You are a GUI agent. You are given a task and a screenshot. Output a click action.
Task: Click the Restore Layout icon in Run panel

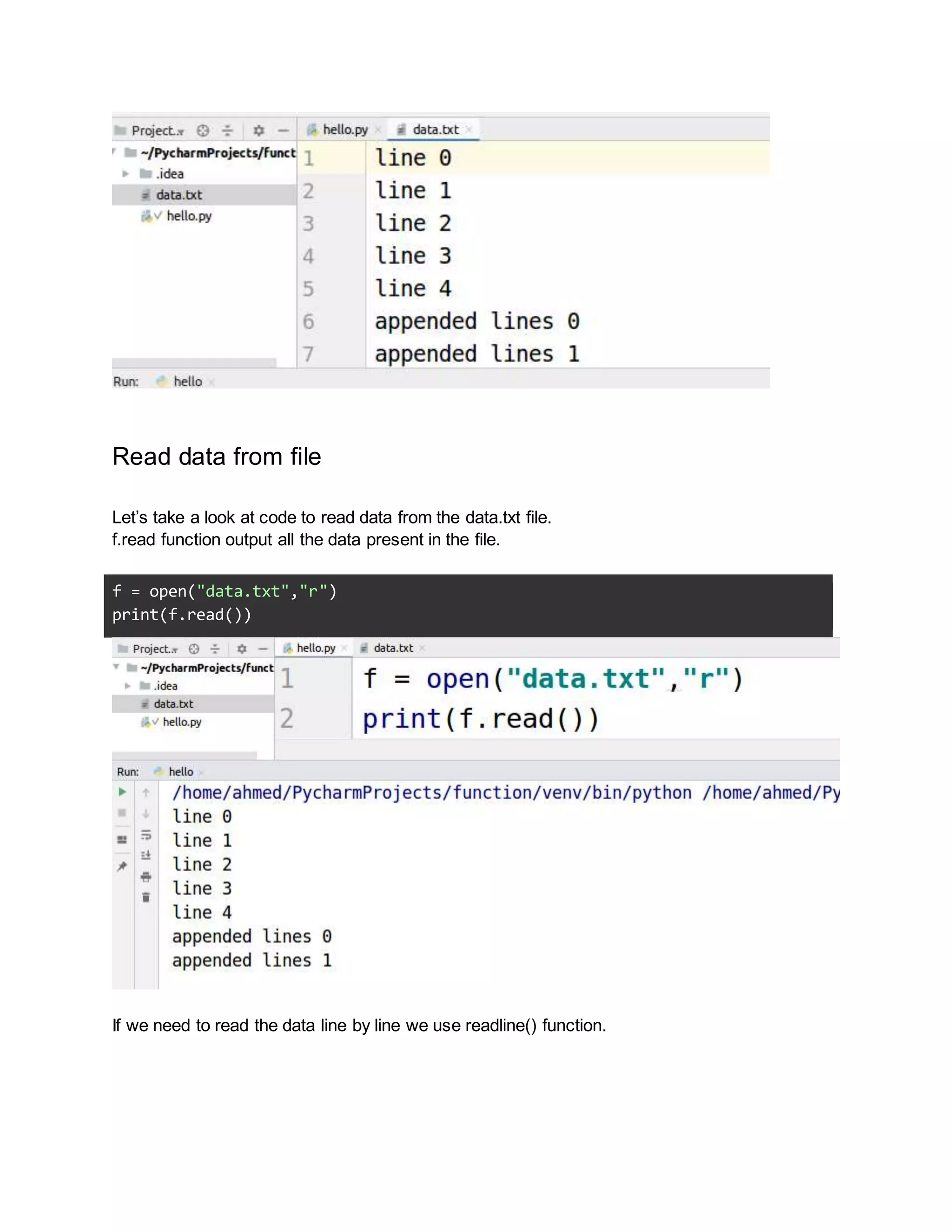tap(122, 839)
